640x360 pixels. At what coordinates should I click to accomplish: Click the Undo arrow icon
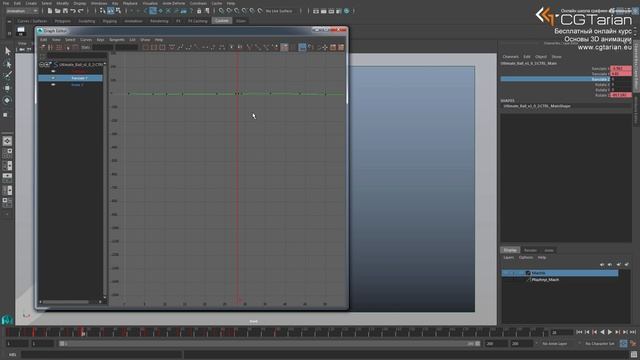(x=73, y=11)
